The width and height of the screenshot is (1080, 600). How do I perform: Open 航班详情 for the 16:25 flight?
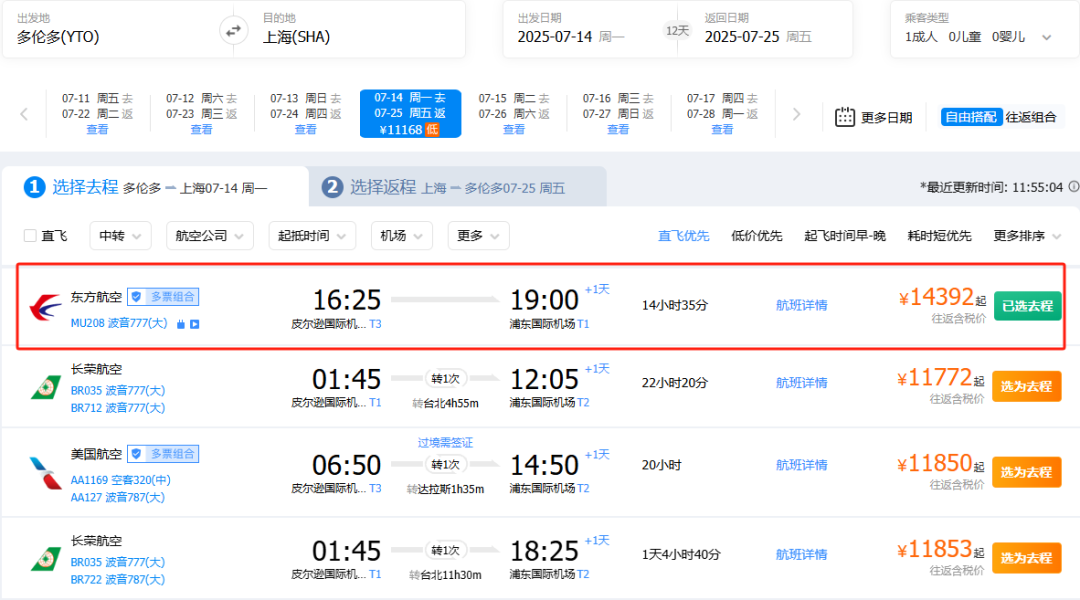(802, 305)
